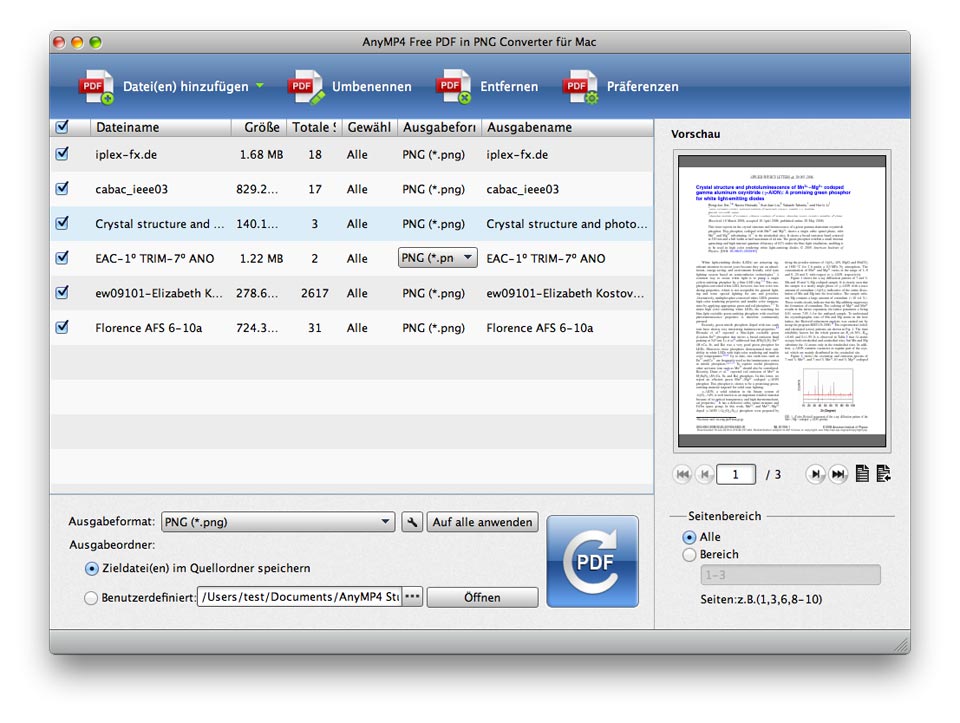
Task: Click the page-copy document icon near the page counter
Action: pos(862,473)
